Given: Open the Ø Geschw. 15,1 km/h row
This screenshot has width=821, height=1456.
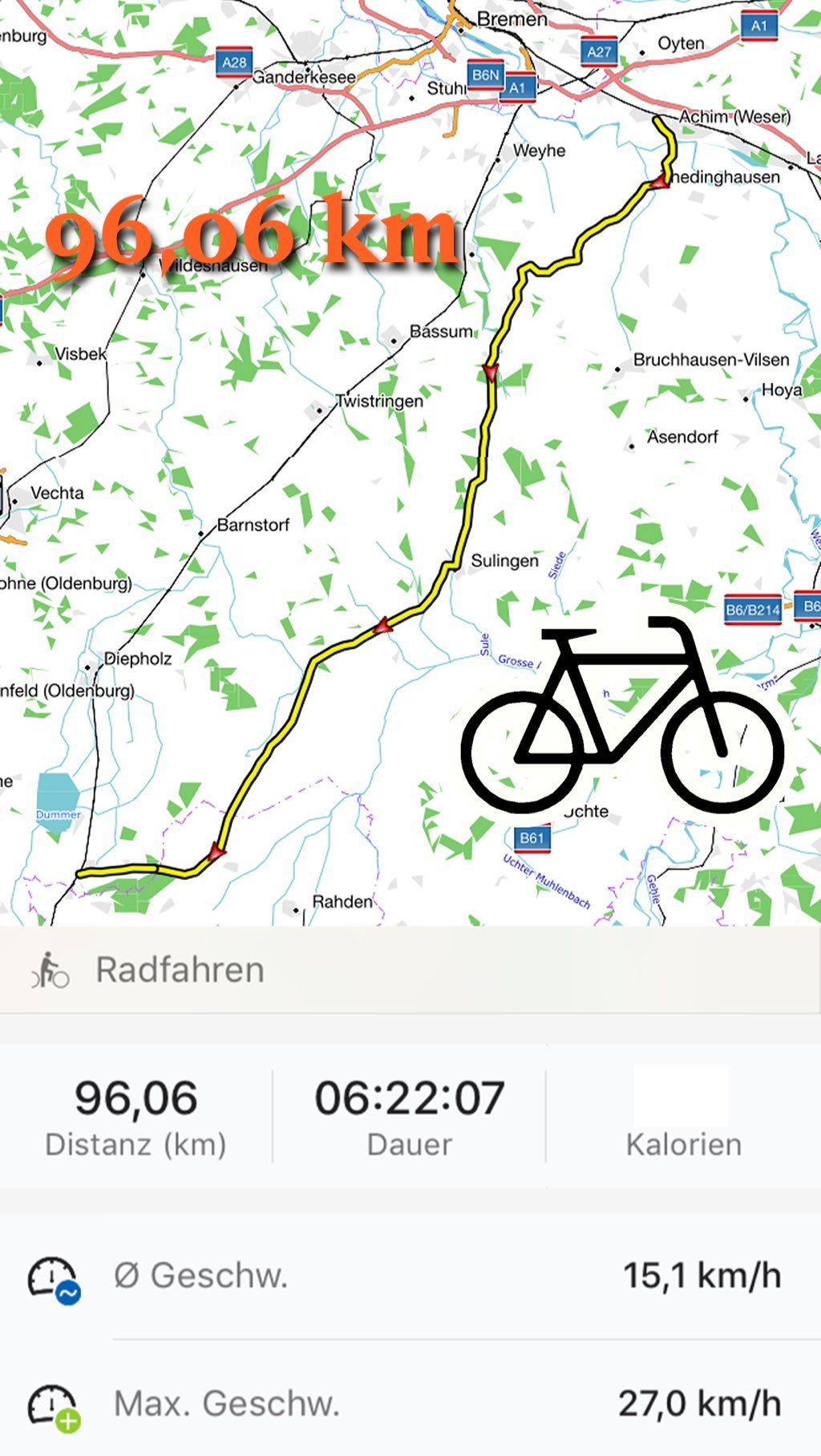Looking at the screenshot, I should point(410,1276).
